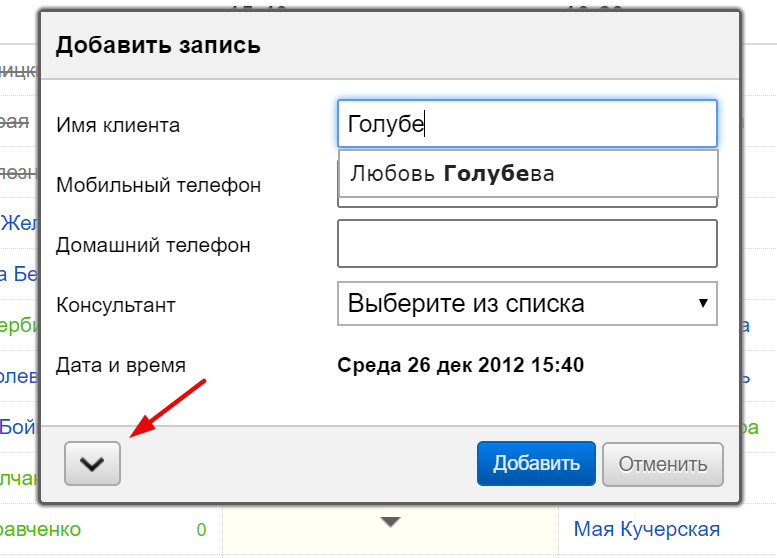Screen dimensions: 777x558
Task: Open the Консультант dropdown list
Action: pyautogui.click(x=527, y=303)
